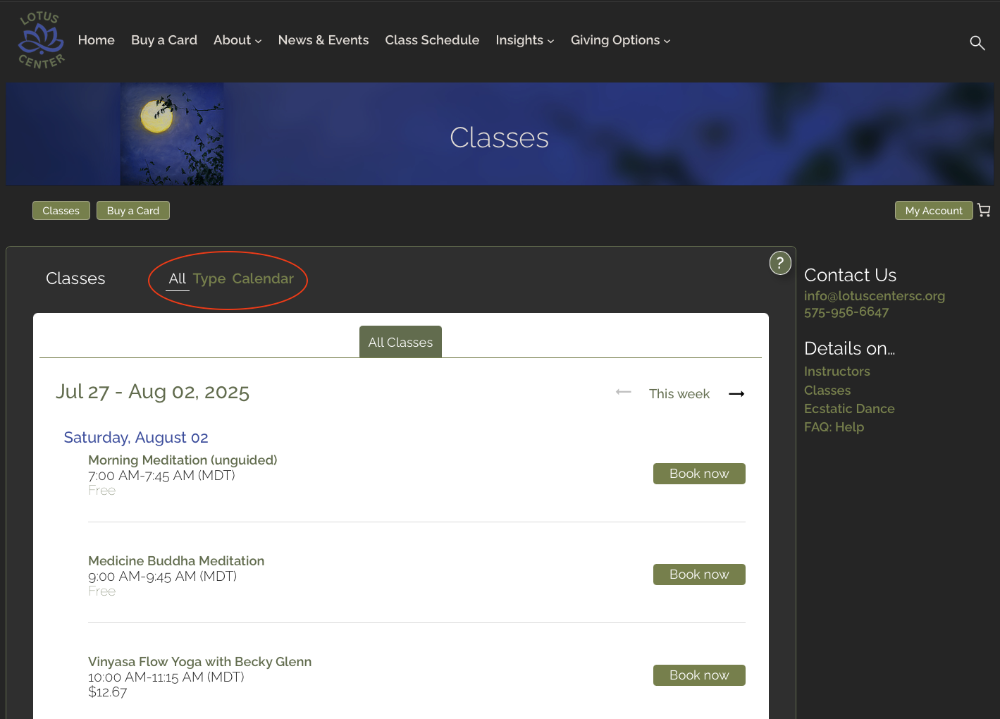Open the Class Schedule menu item
Viewport: 1000px width, 719px height.
coord(432,40)
